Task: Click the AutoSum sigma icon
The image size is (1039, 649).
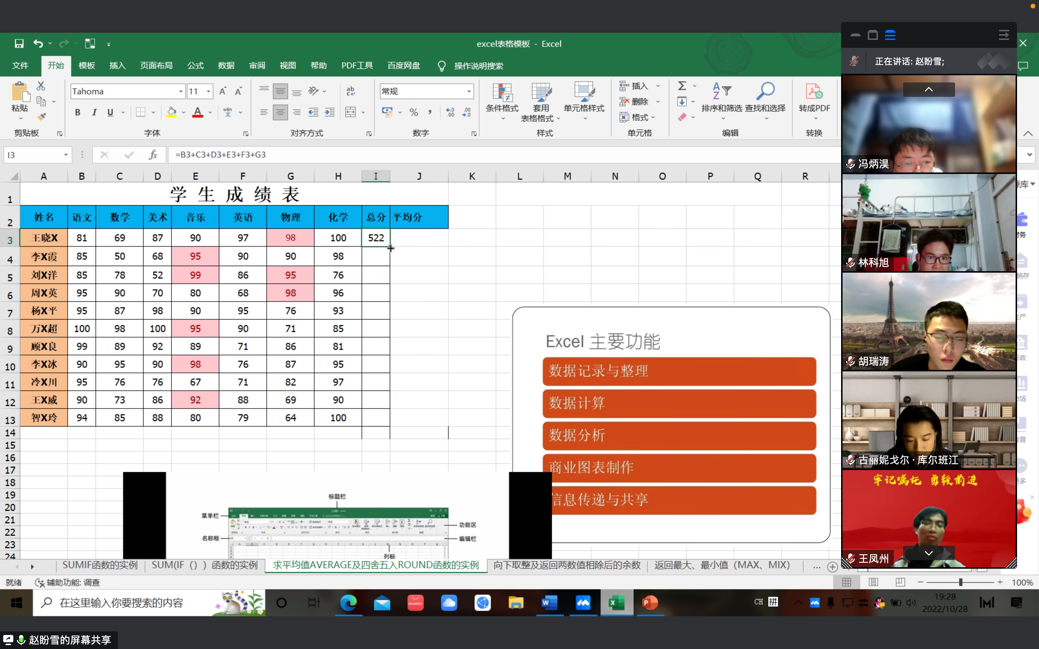Action: point(682,86)
